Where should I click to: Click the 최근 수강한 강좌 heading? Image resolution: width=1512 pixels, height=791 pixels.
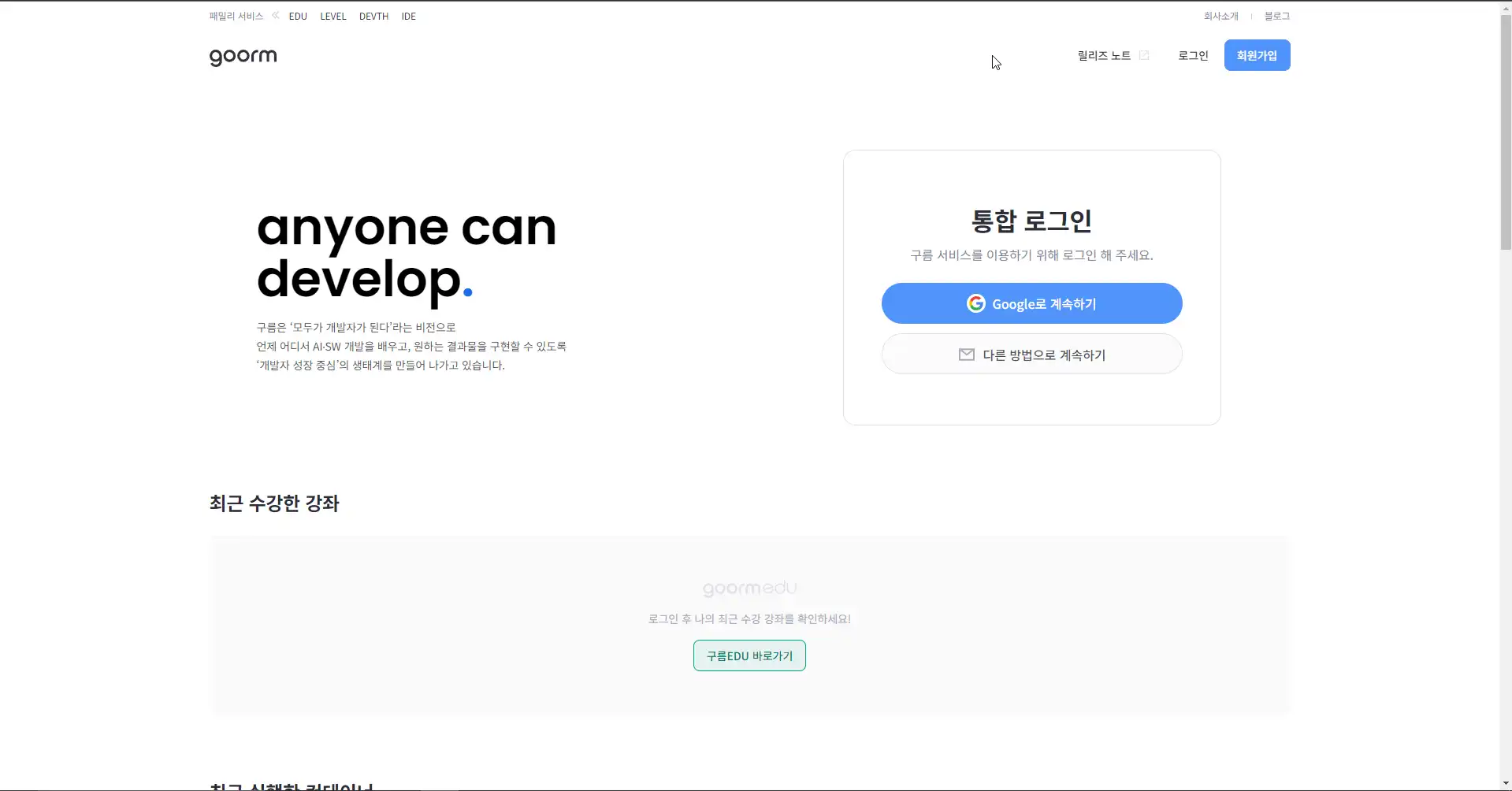click(x=274, y=503)
